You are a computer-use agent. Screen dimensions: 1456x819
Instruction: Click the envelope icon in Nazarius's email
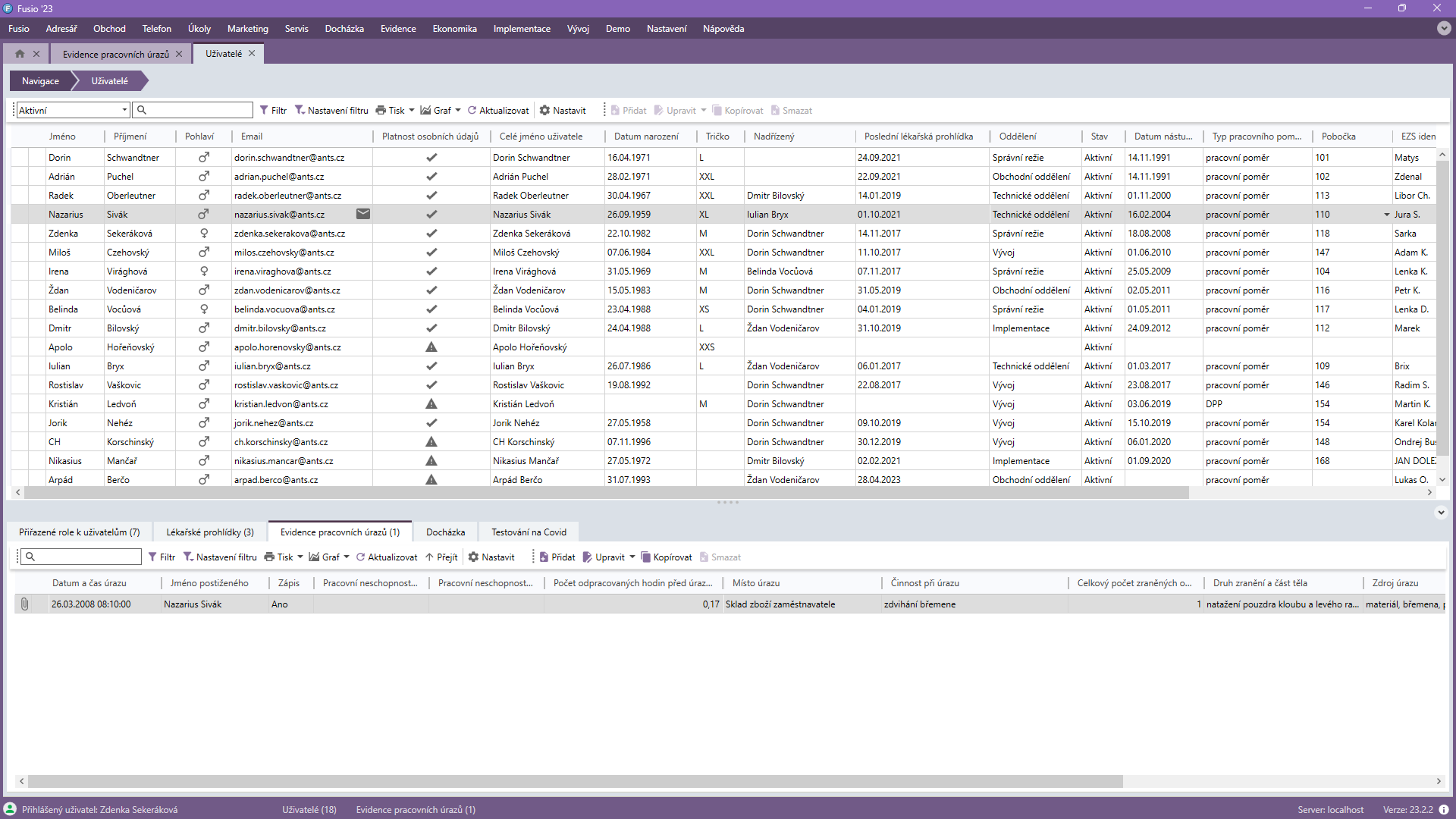(x=363, y=214)
